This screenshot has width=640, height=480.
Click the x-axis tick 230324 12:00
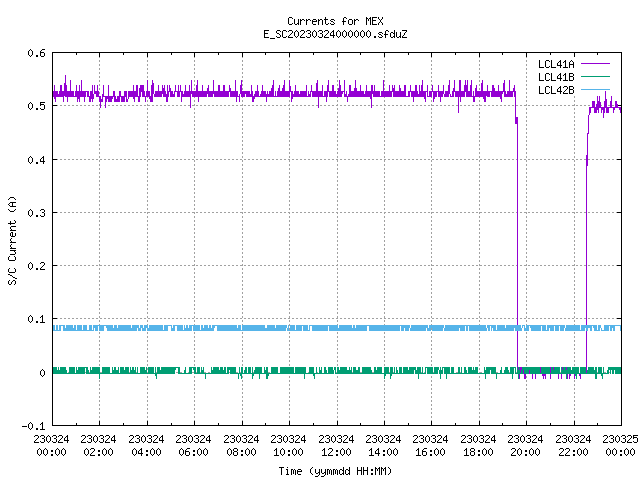(336, 446)
